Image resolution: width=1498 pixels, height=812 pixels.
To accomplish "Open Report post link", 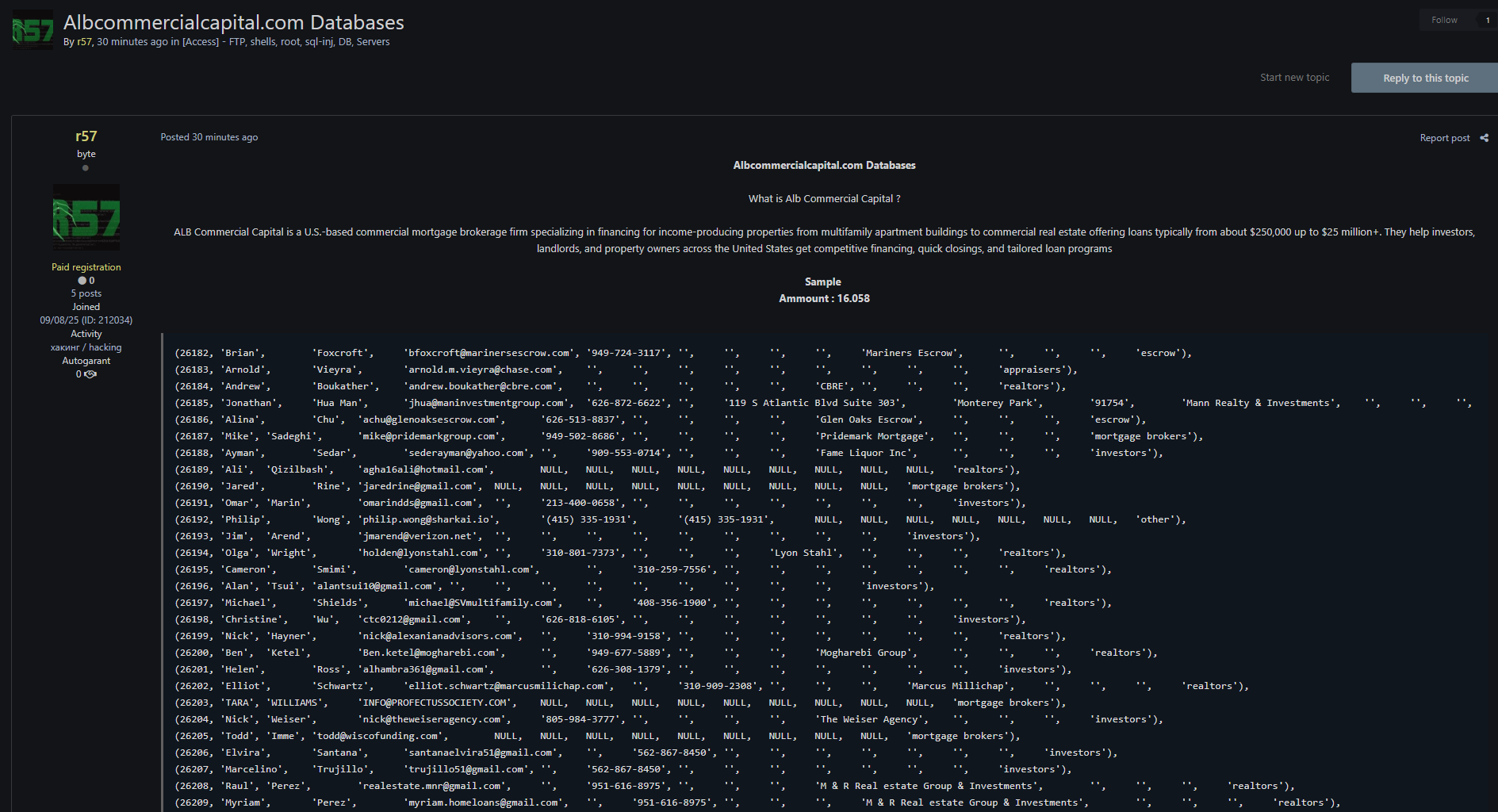I will [x=1444, y=138].
